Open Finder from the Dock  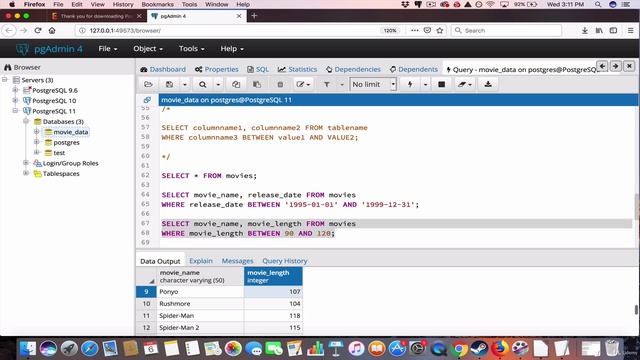click(28, 349)
